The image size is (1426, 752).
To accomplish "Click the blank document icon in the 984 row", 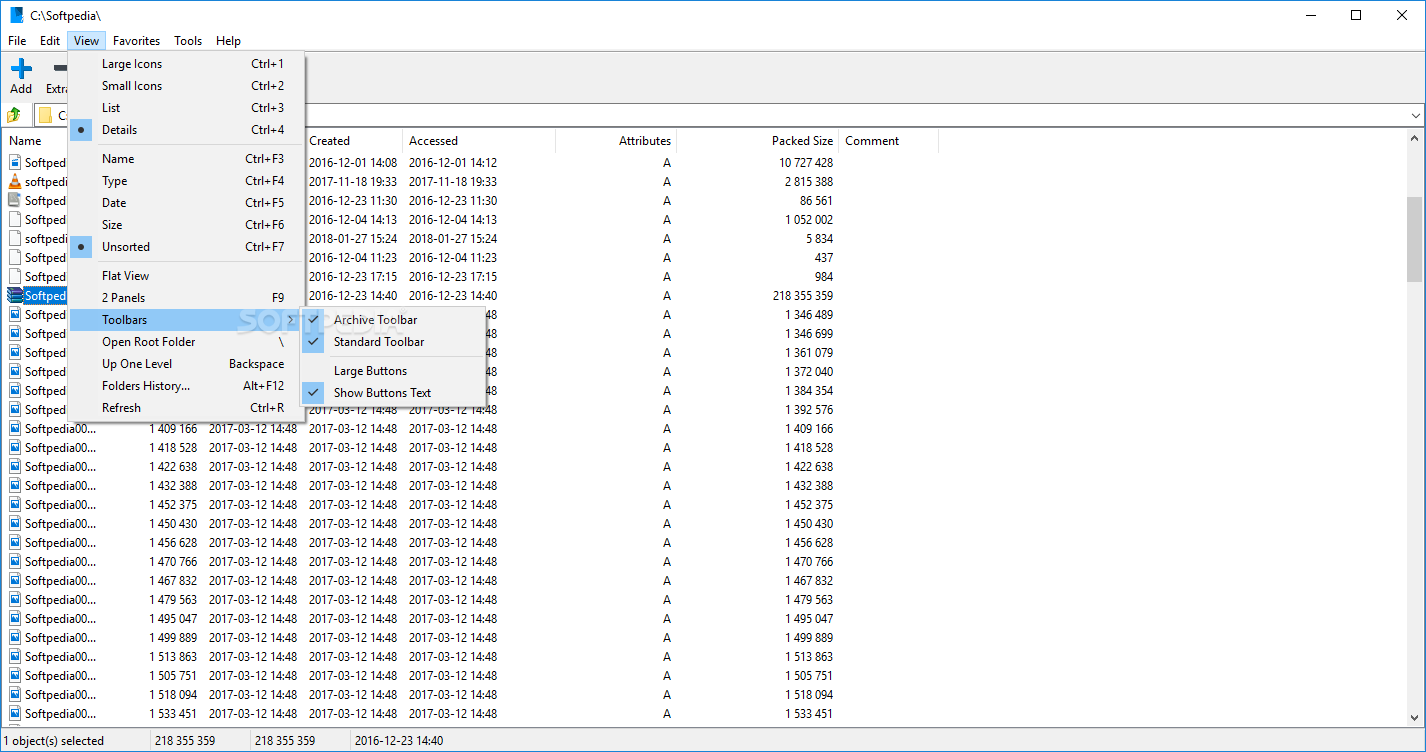I will (15, 277).
